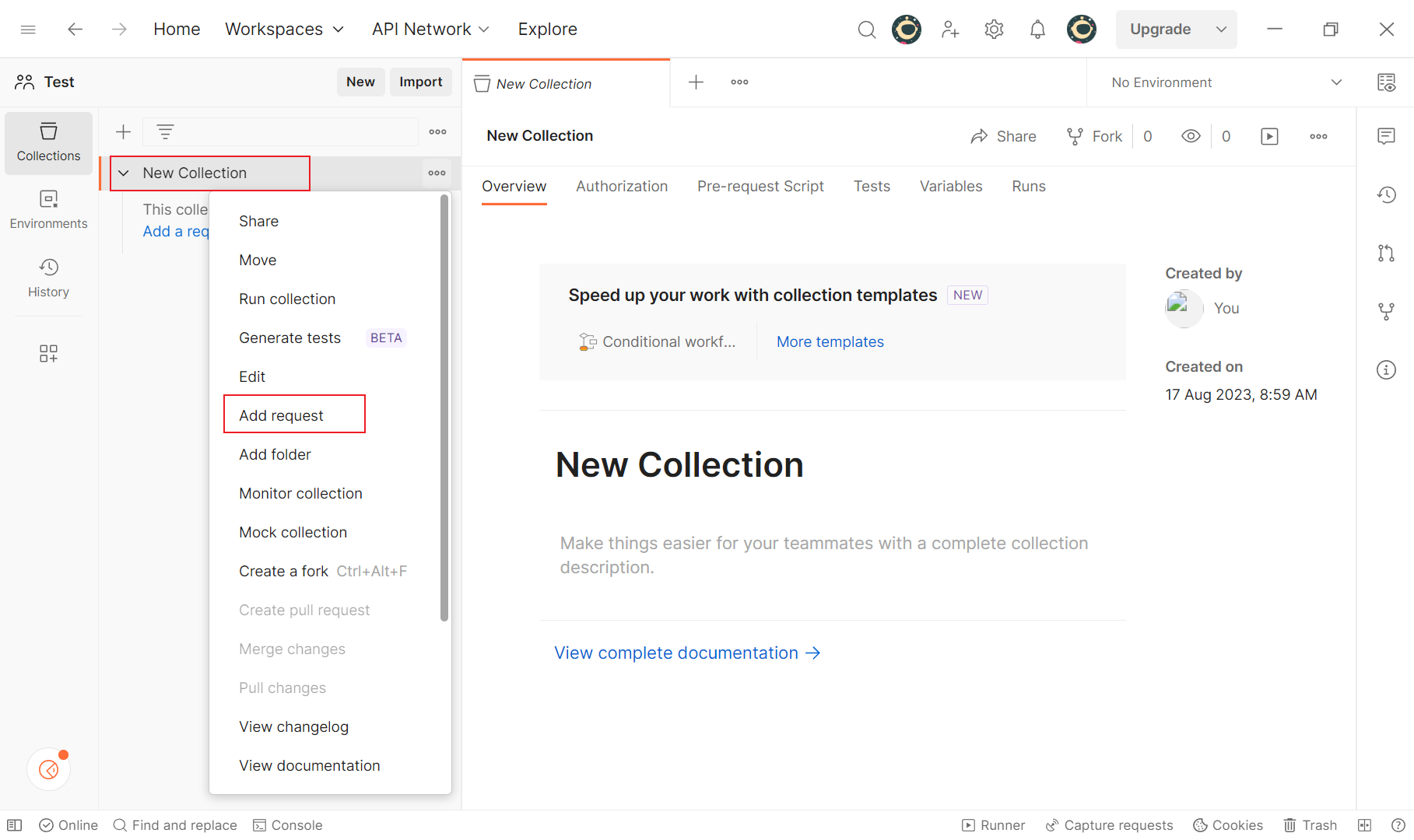Screen dimensions: 1414x840
Task: Create new collection with plus icon
Action: pyautogui.click(x=123, y=132)
